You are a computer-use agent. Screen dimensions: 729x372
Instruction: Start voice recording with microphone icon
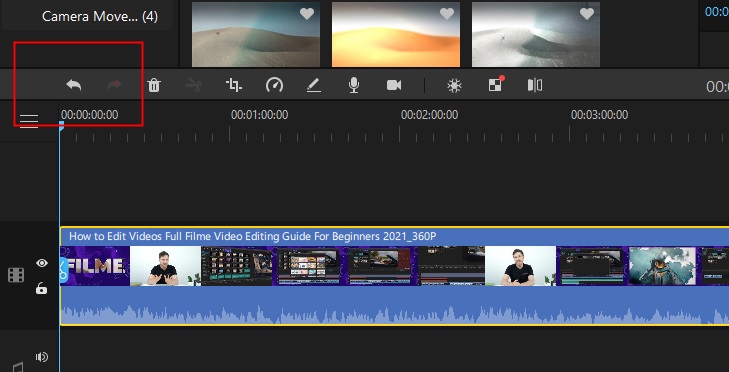pyautogui.click(x=354, y=85)
